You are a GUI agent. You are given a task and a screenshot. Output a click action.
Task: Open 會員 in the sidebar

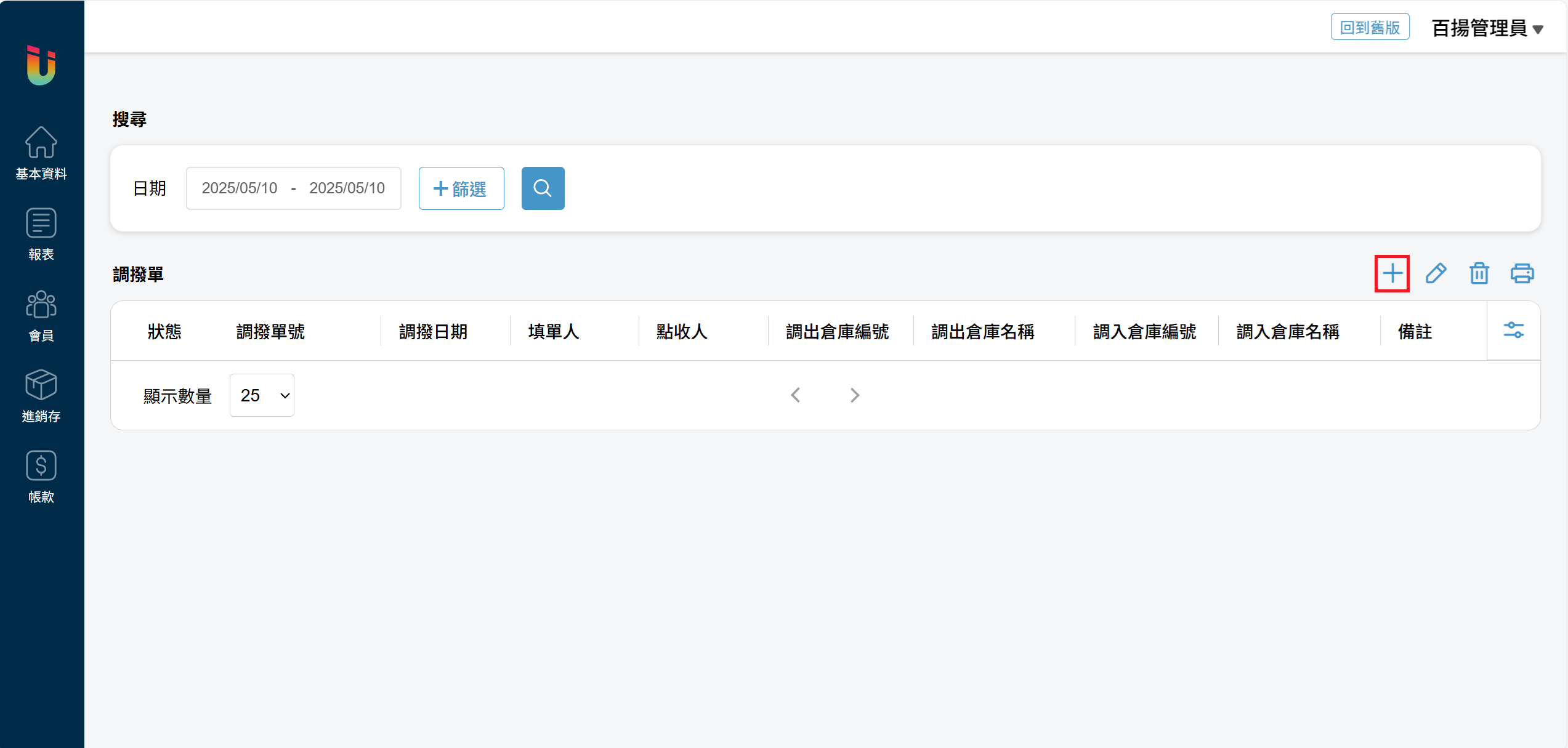click(41, 316)
